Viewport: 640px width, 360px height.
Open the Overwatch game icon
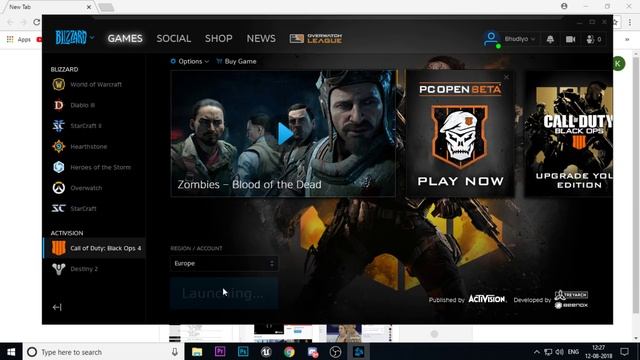click(x=59, y=188)
